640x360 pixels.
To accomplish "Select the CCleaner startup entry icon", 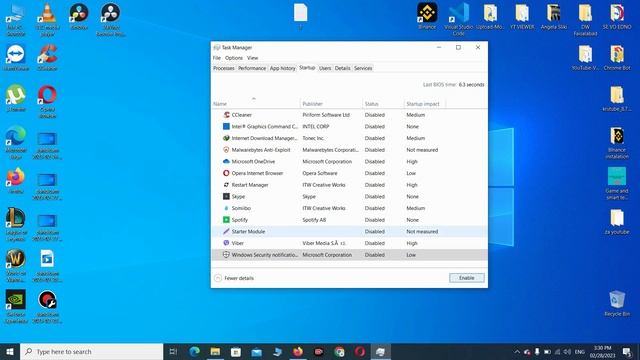I will click(226, 115).
